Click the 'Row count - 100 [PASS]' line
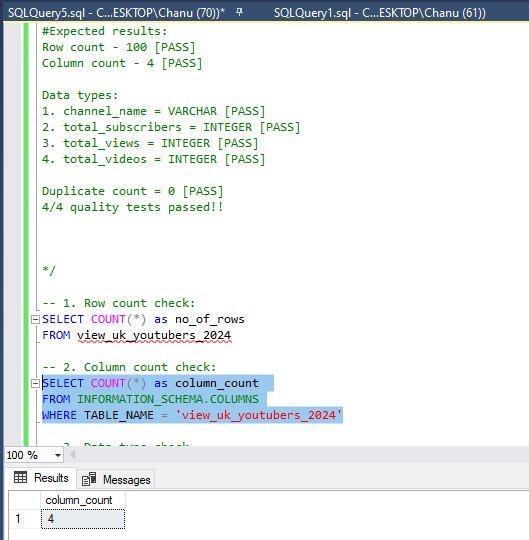The height and width of the screenshot is (540, 529). (x=118, y=47)
